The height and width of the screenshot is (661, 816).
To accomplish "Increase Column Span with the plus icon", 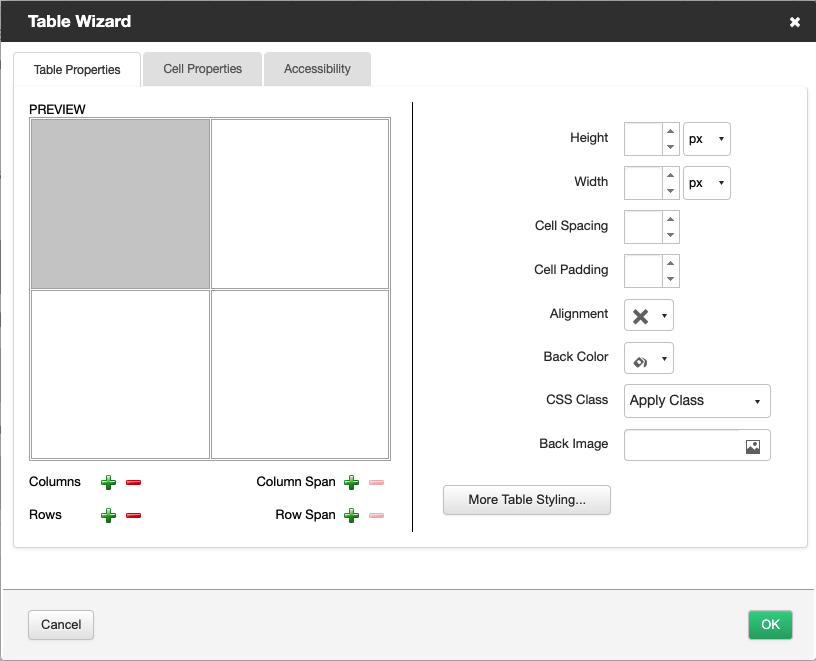I will point(351,482).
